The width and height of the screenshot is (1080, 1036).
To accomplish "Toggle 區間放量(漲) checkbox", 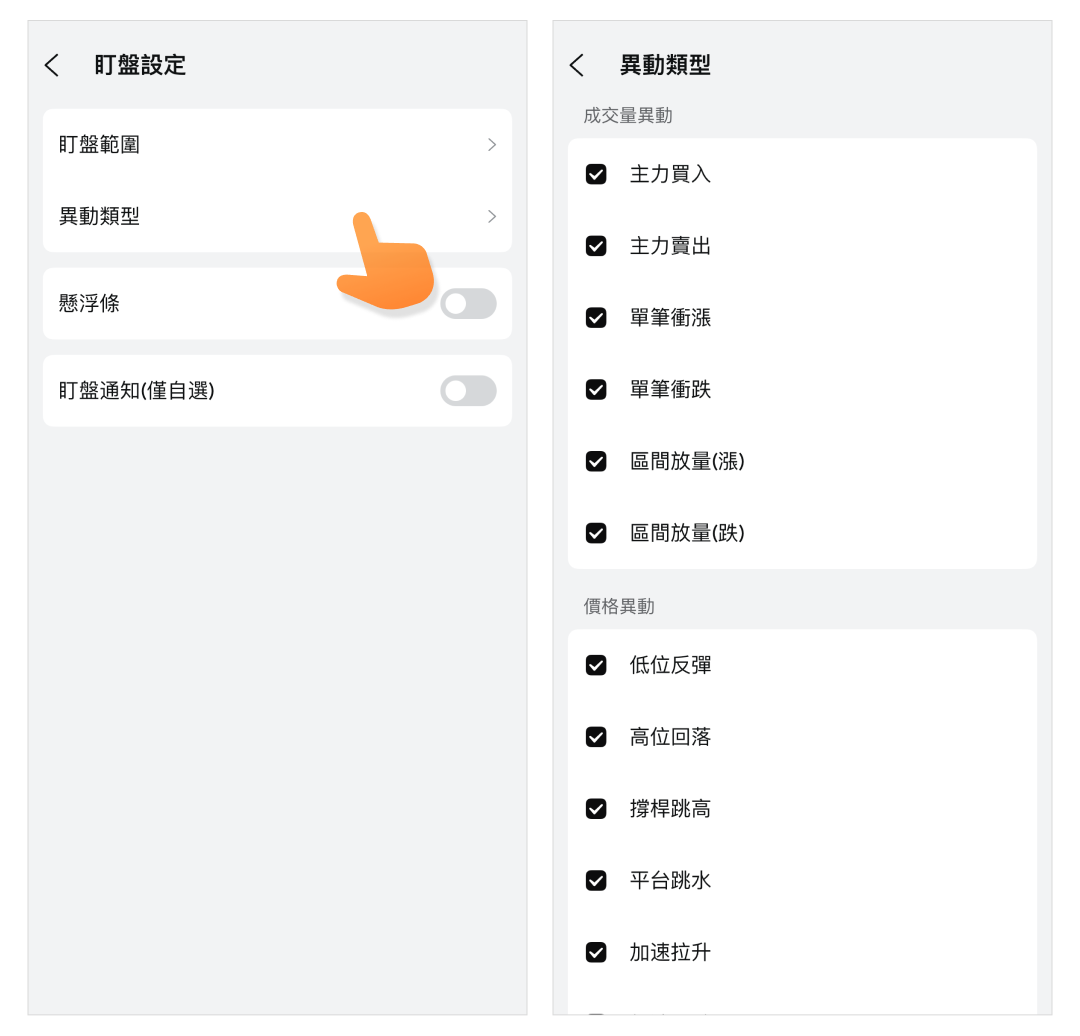I will tap(596, 461).
